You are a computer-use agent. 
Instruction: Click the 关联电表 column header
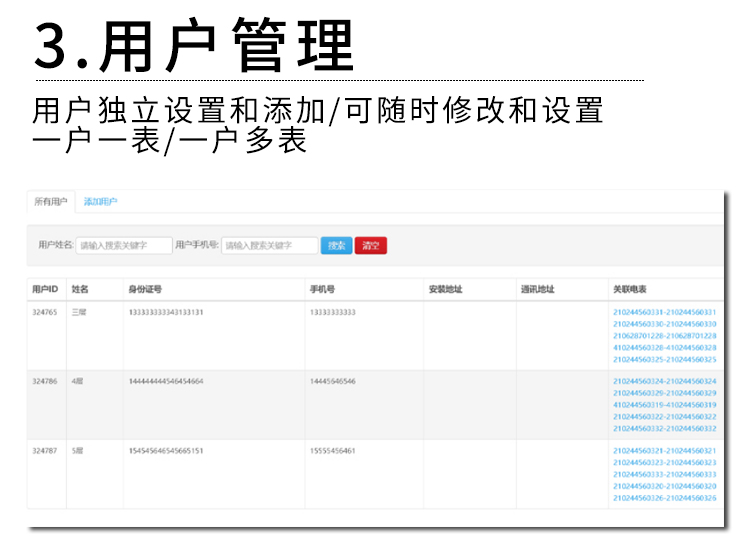tap(630, 289)
